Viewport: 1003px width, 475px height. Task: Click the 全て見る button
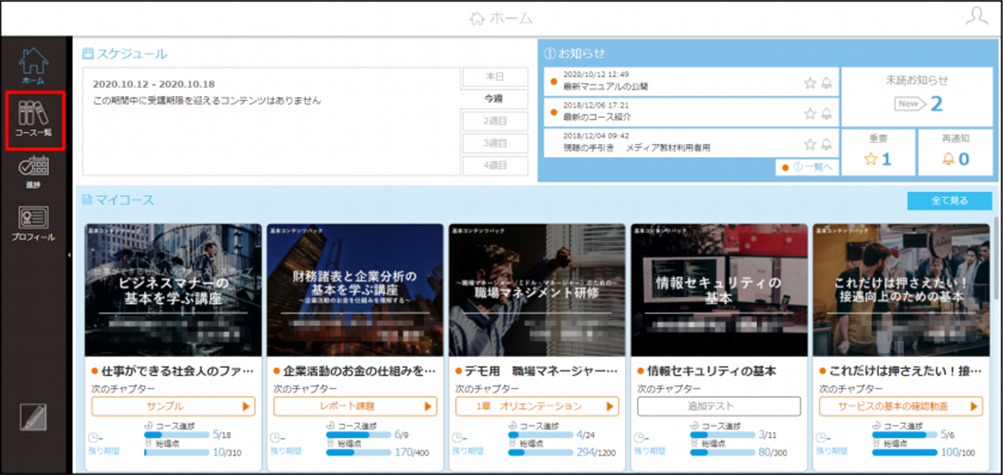pos(949,201)
